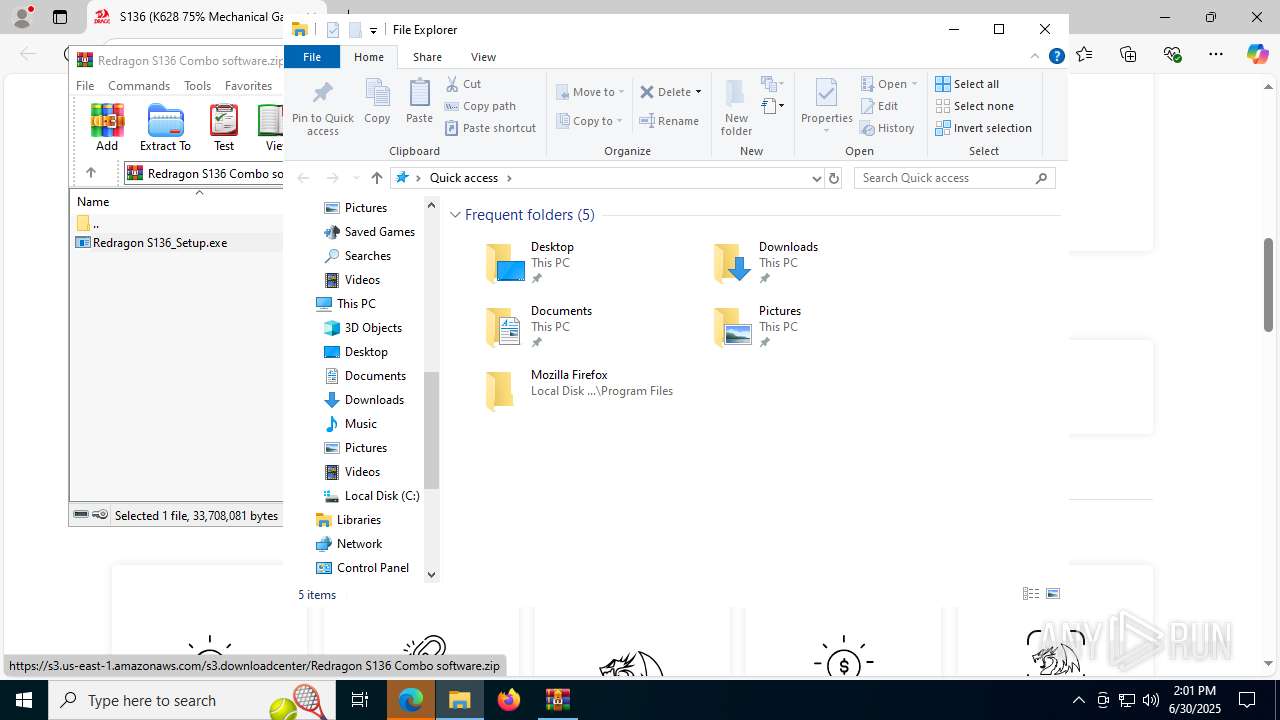The height and width of the screenshot is (720, 1280).
Task: Switch to large icons view layout
Action: [x=1053, y=594]
